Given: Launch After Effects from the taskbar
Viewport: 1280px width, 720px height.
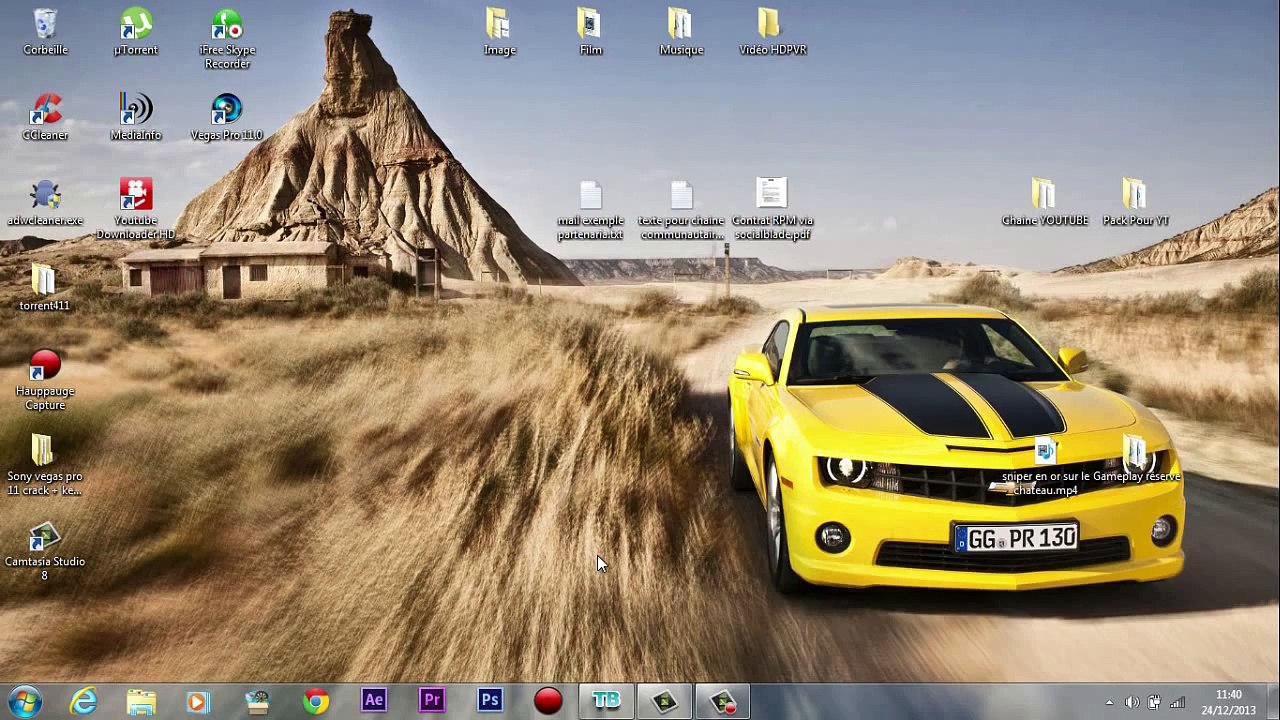Looking at the screenshot, I should (374, 701).
